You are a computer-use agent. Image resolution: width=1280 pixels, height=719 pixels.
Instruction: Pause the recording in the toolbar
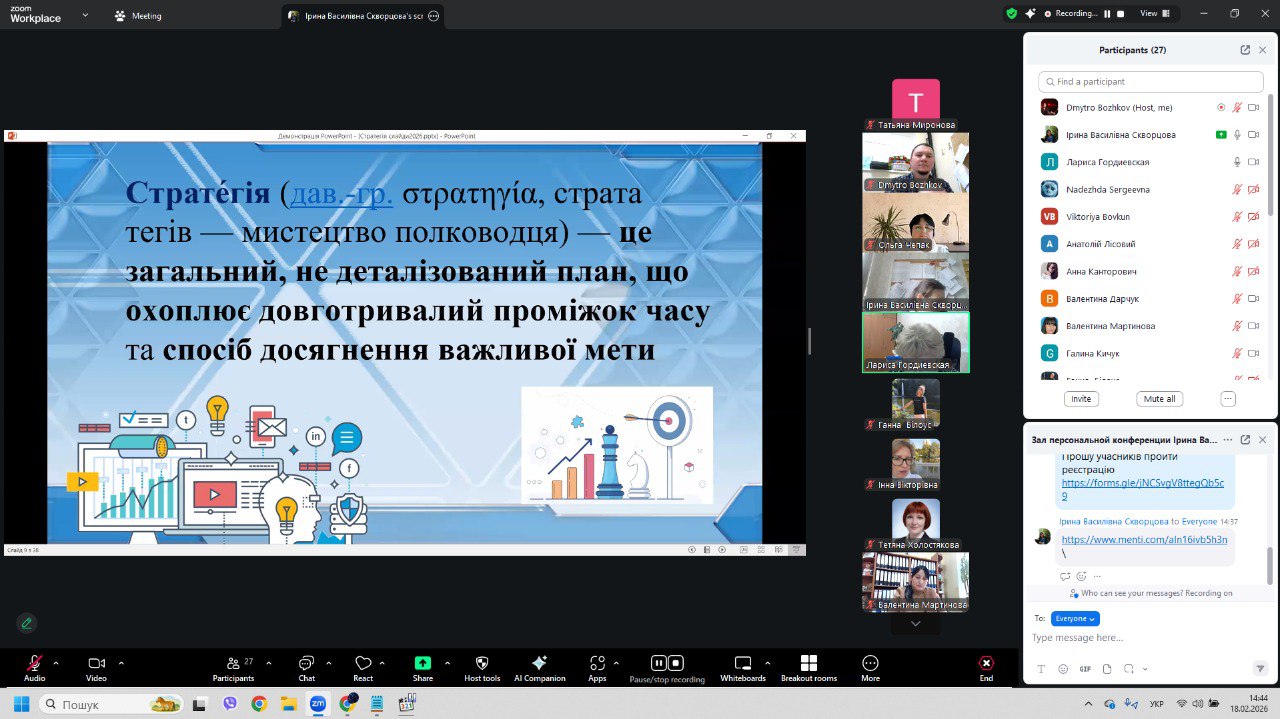(x=658, y=662)
